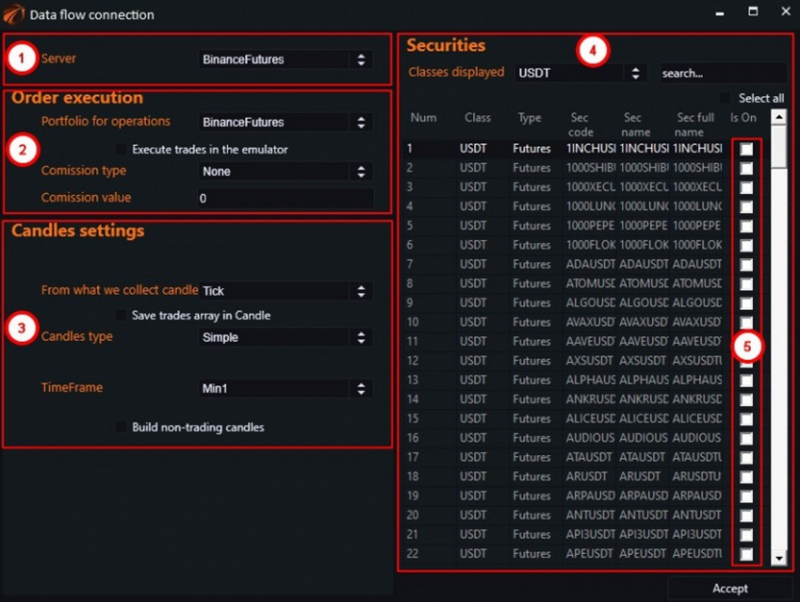Image resolution: width=800 pixels, height=602 pixels.
Task: Click the securities list scrollbar thumb
Action: pyautogui.click(x=779, y=147)
